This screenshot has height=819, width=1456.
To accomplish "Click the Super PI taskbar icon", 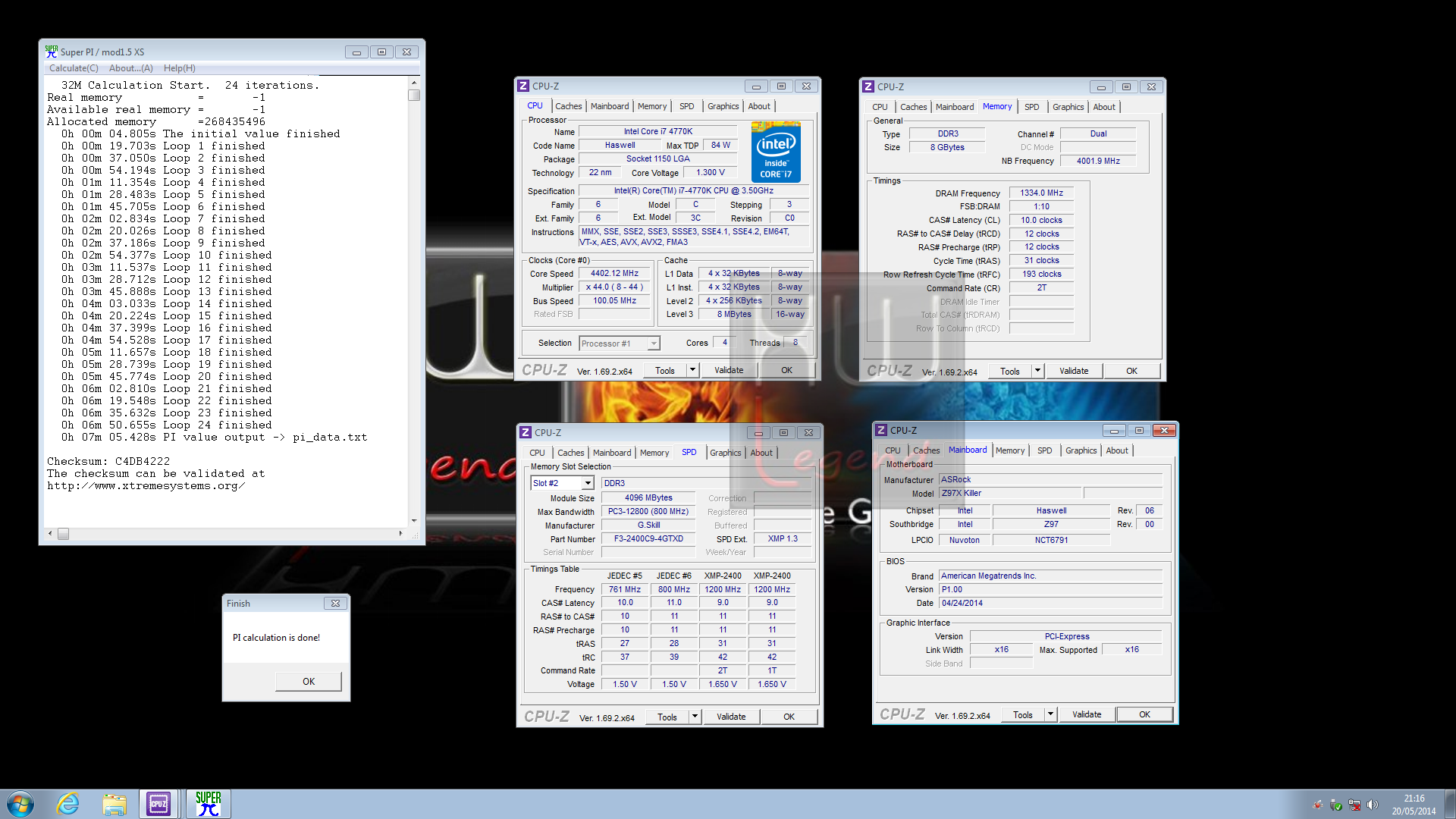I will pyautogui.click(x=208, y=804).
